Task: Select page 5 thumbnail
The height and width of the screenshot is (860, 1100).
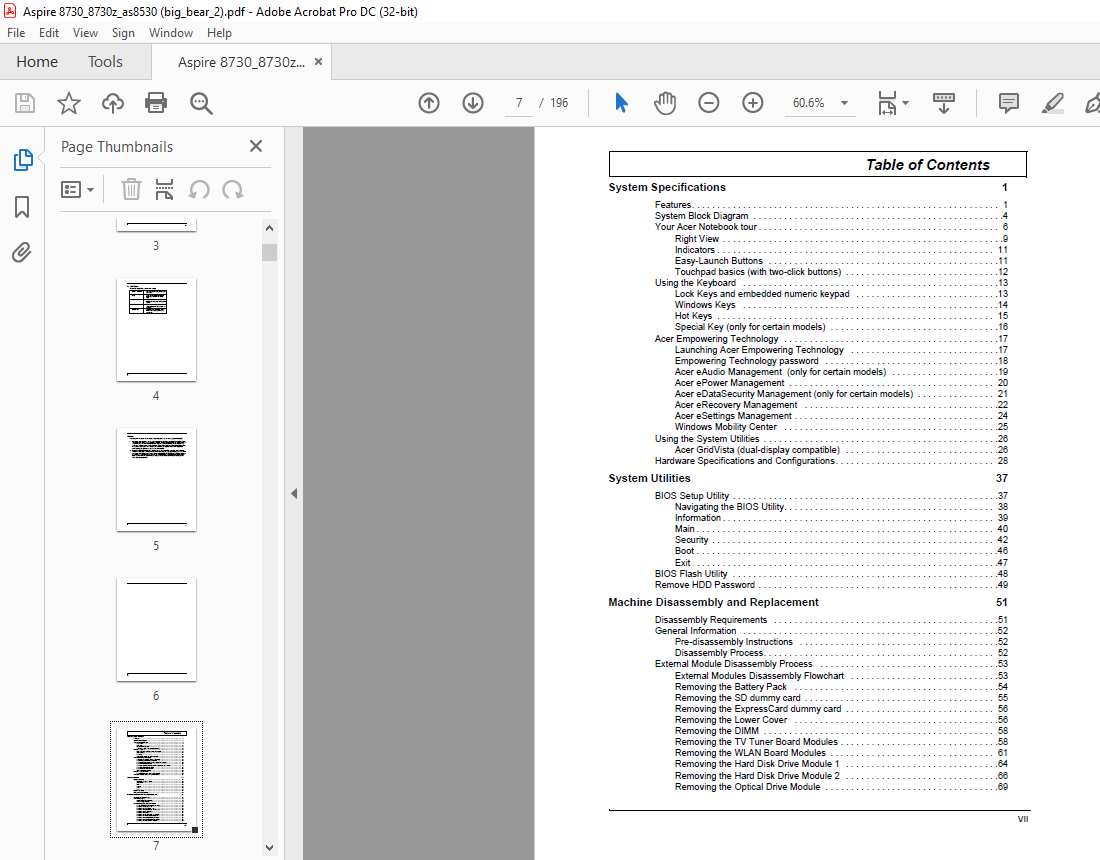Action: pyautogui.click(x=156, y=480)
